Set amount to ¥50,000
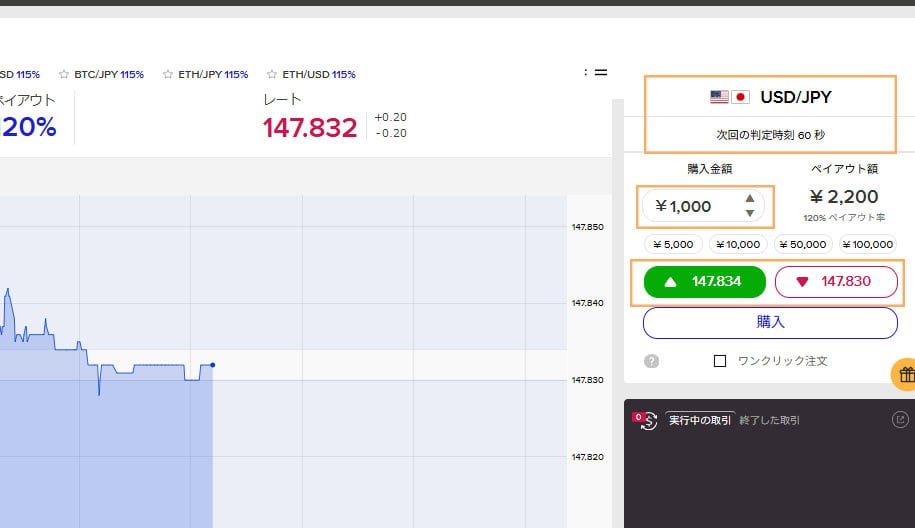This screenshot has height=528, width=915. [x=803, y=244]
